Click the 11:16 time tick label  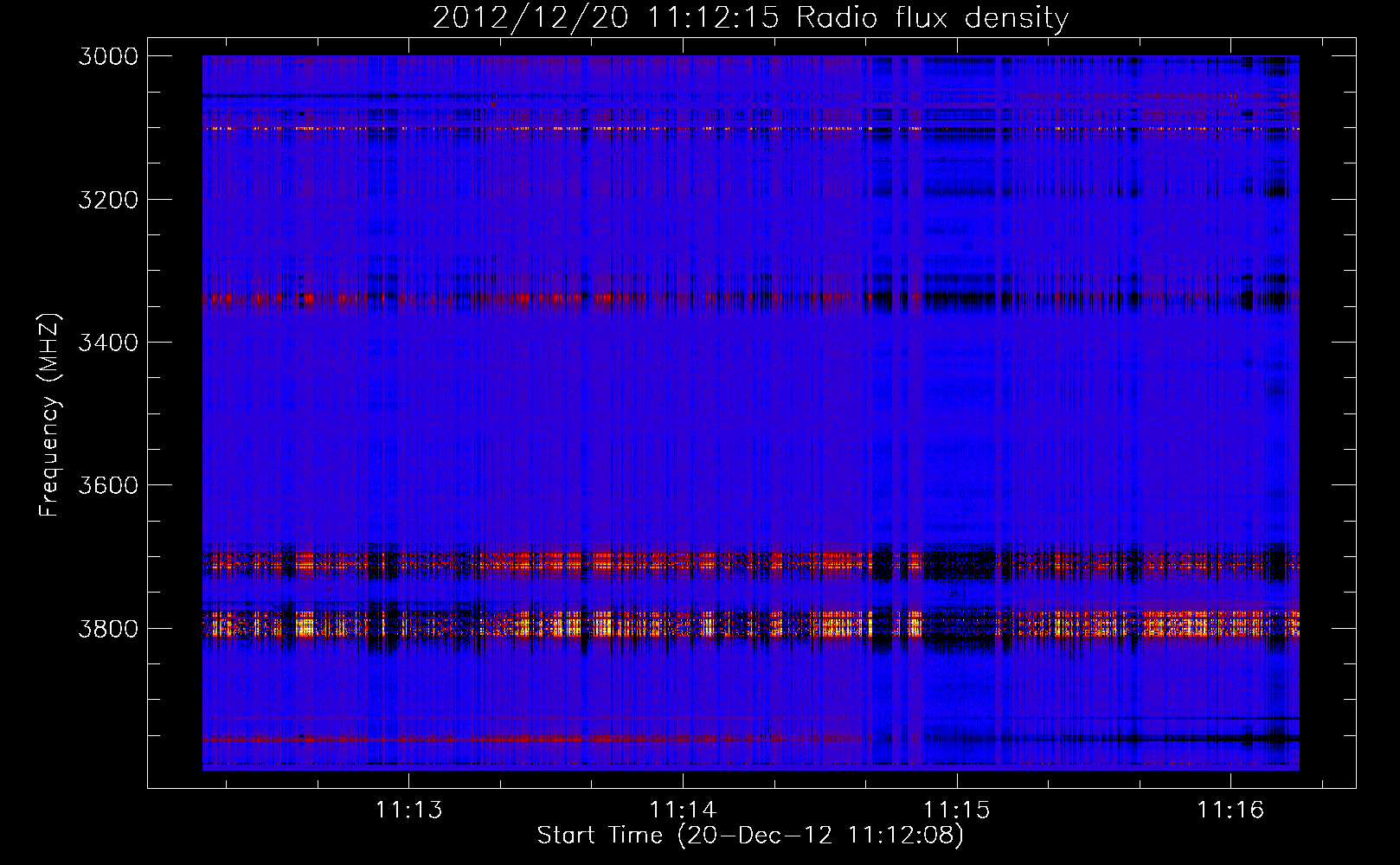(1230, 810)
